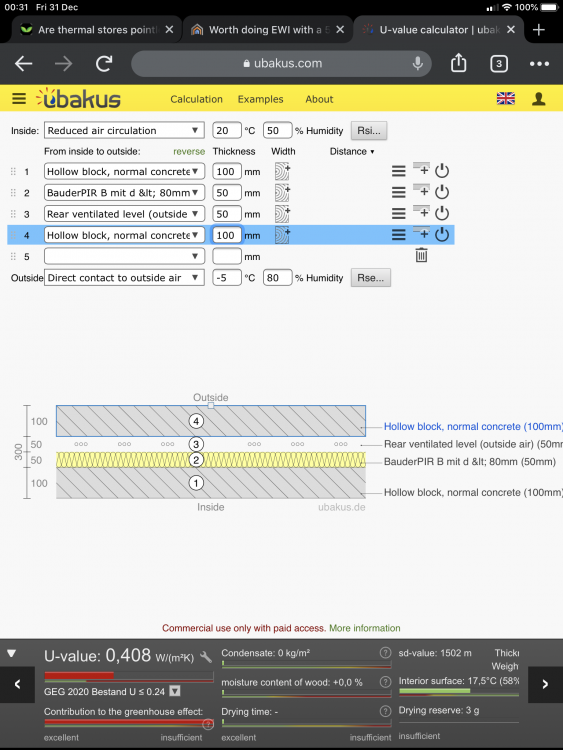This screenshot has width=563, height=750.
Task: Open layer 2 options menu icon
Action: [398, 192]
